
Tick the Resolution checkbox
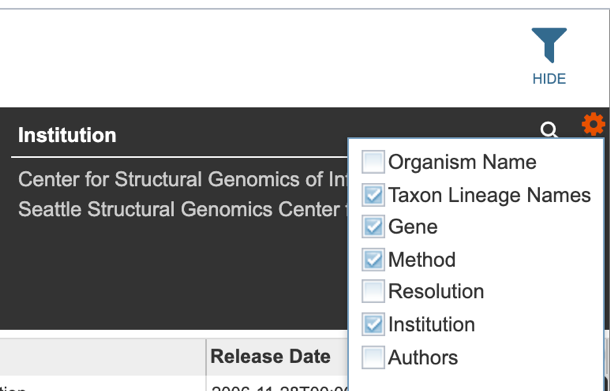[x=373, y=291]
